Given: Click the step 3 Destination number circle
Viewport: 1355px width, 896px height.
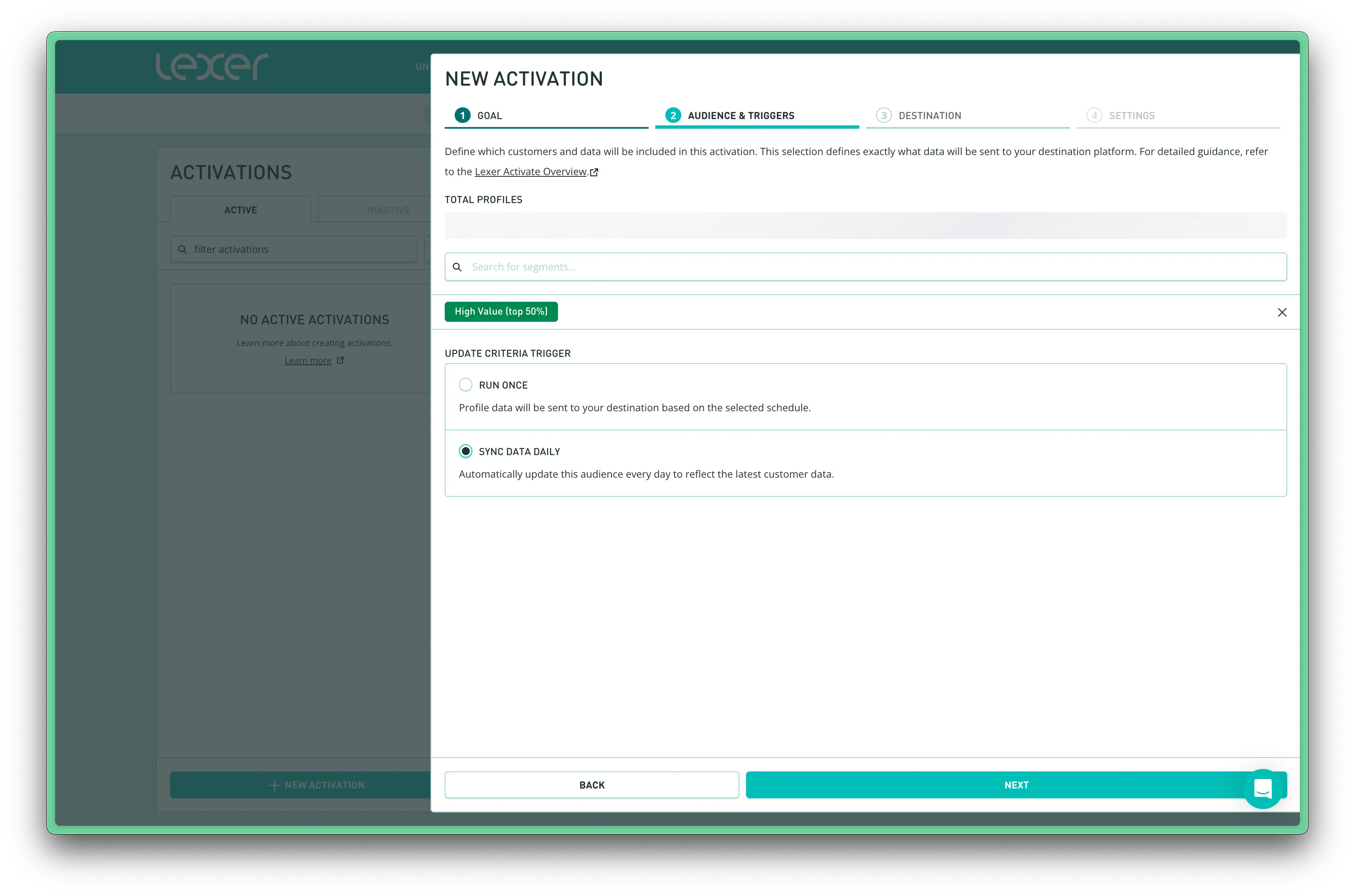Looking at the screenshot, I should tap(884, 115).
